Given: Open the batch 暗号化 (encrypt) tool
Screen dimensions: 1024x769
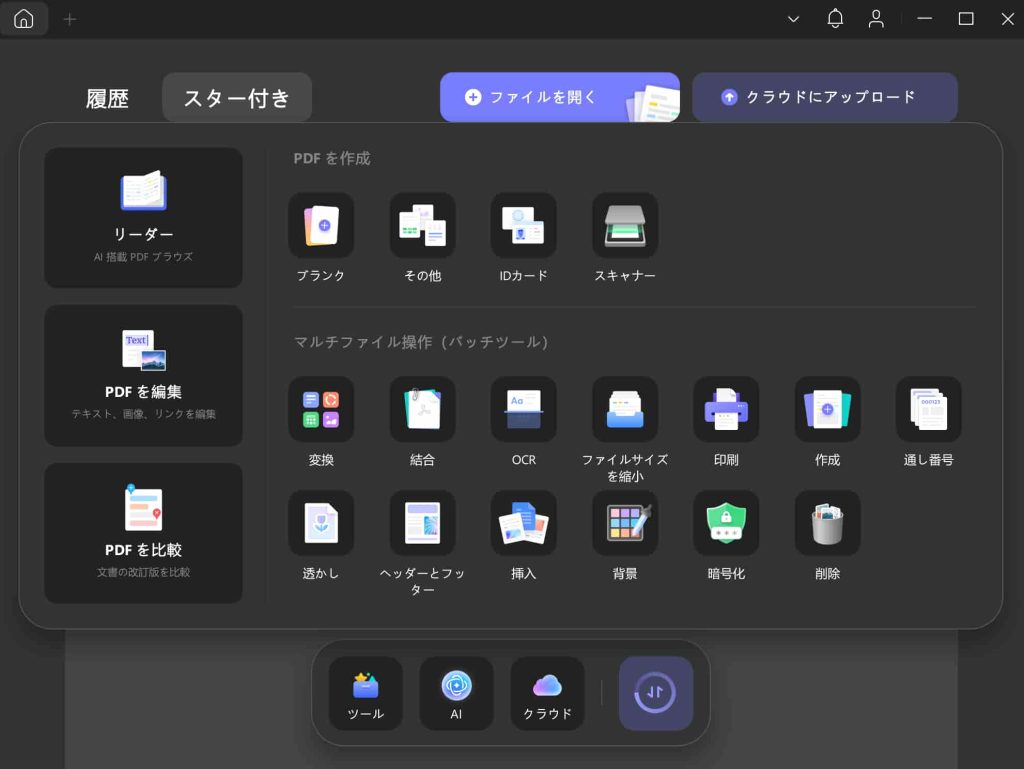Looking at the screenshot, I should pos(726,523).
